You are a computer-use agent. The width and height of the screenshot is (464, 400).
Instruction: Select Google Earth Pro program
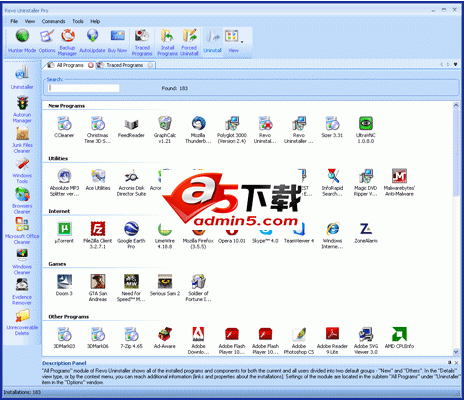[131, 235]
